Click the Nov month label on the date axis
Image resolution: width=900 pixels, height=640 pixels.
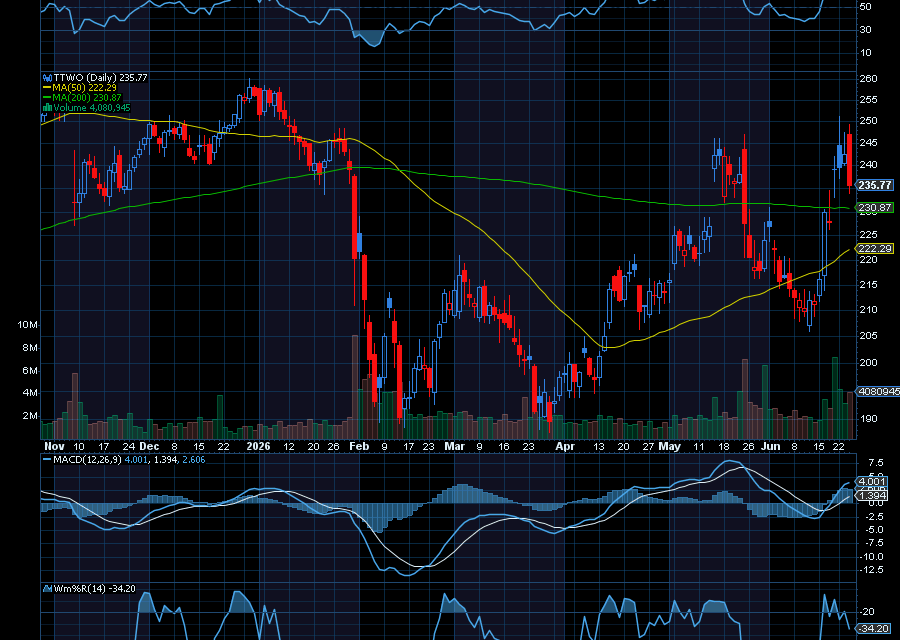[54, 446]
